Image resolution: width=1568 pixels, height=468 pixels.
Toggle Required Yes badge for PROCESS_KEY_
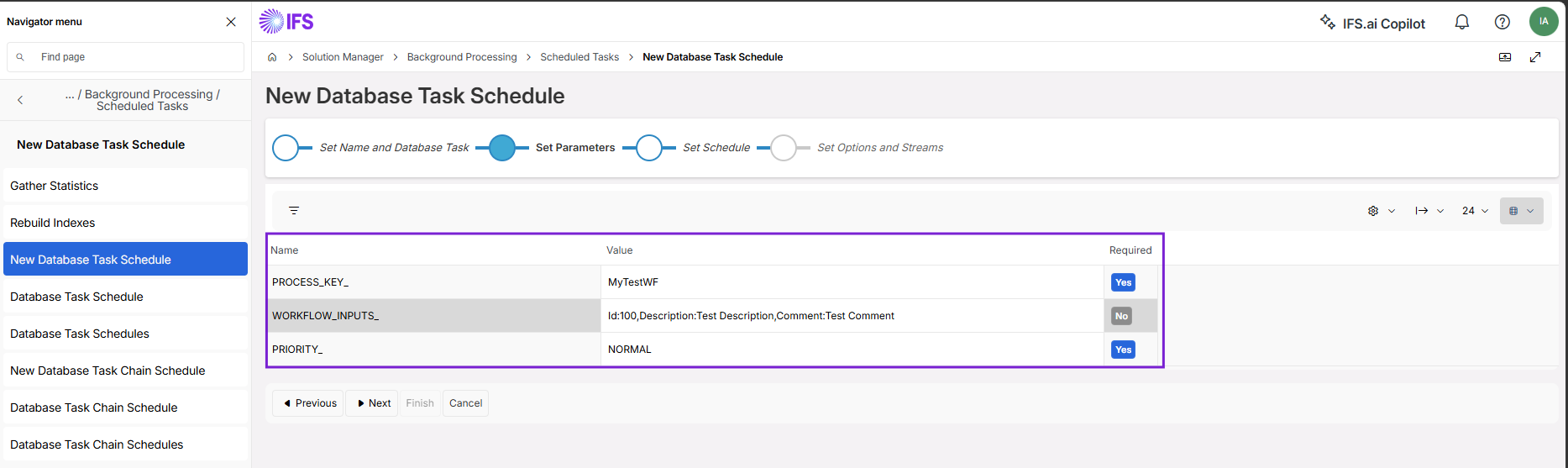1124,282
